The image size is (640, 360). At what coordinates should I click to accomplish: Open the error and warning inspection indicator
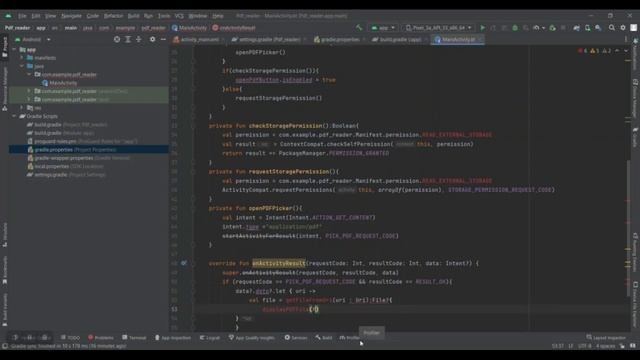594,51
